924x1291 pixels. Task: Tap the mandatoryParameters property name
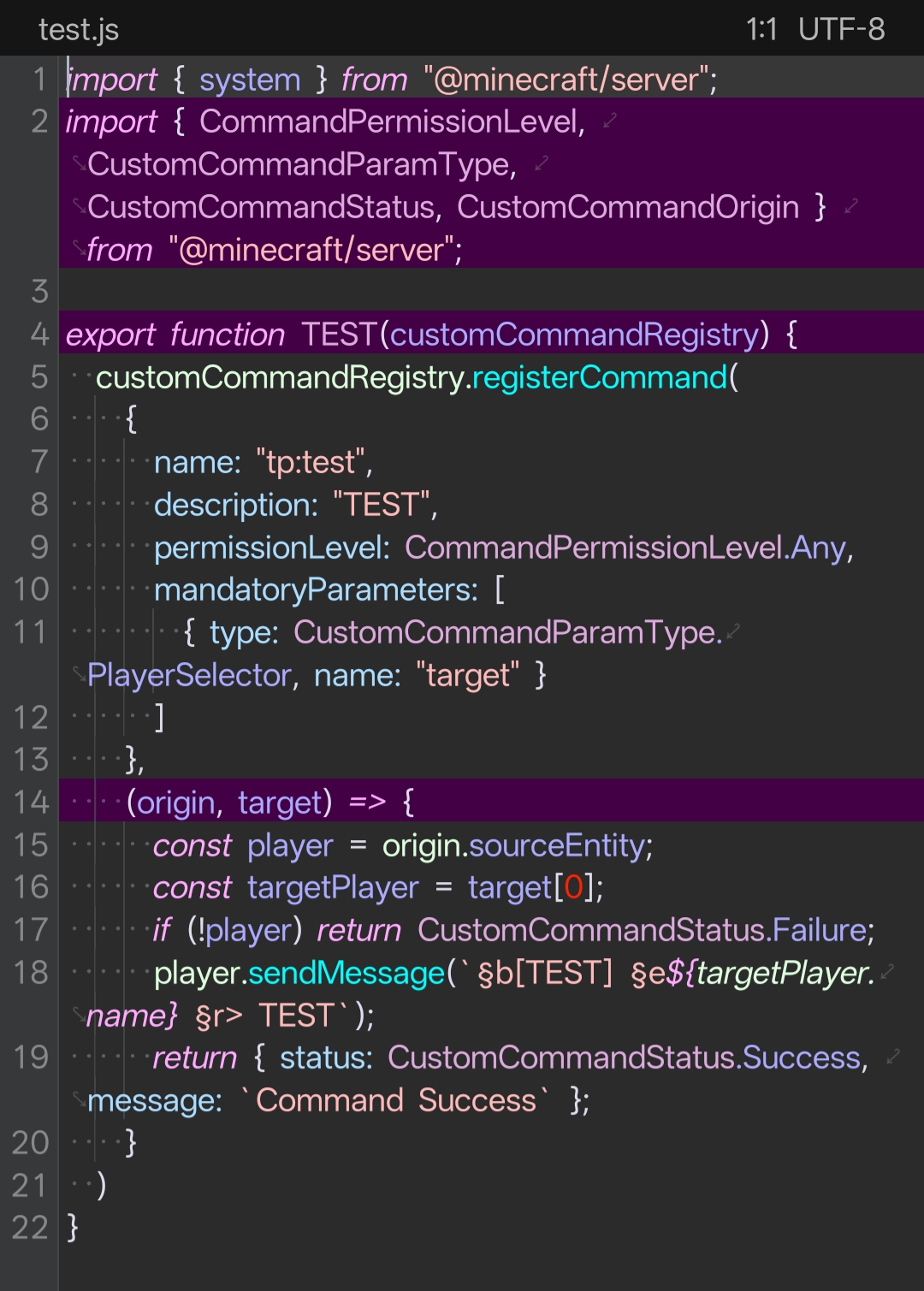314,589
